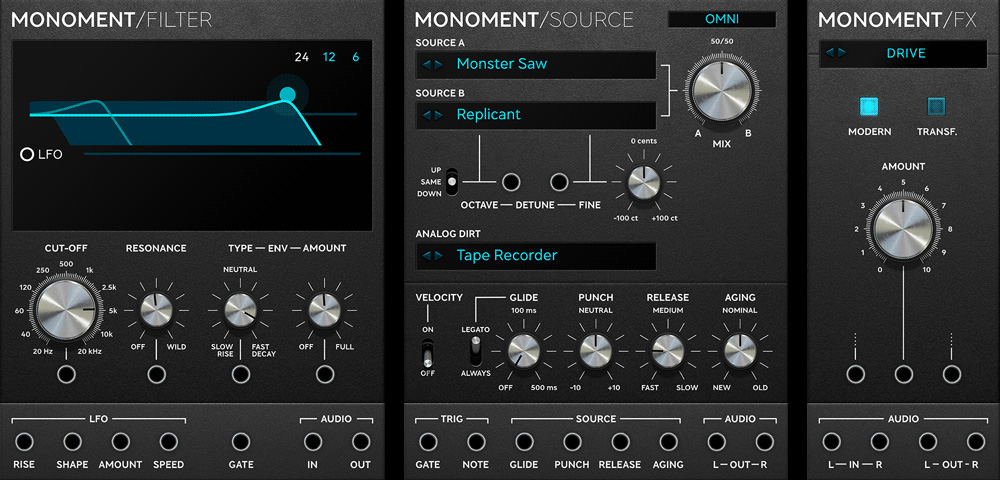Click the filter cutoff handle dot on graph

tap(288, 95)
